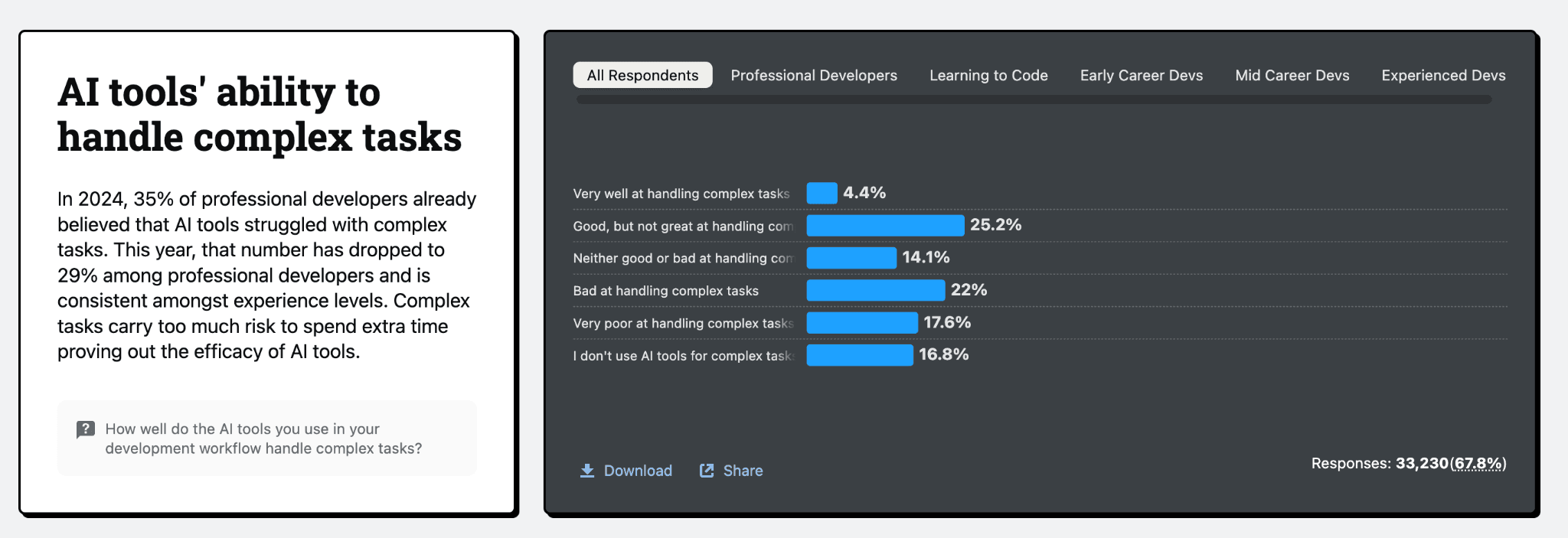1568x538 pixels.
Task: Click the underlined 67.8% response rate
Action: tap(1478, 464)
